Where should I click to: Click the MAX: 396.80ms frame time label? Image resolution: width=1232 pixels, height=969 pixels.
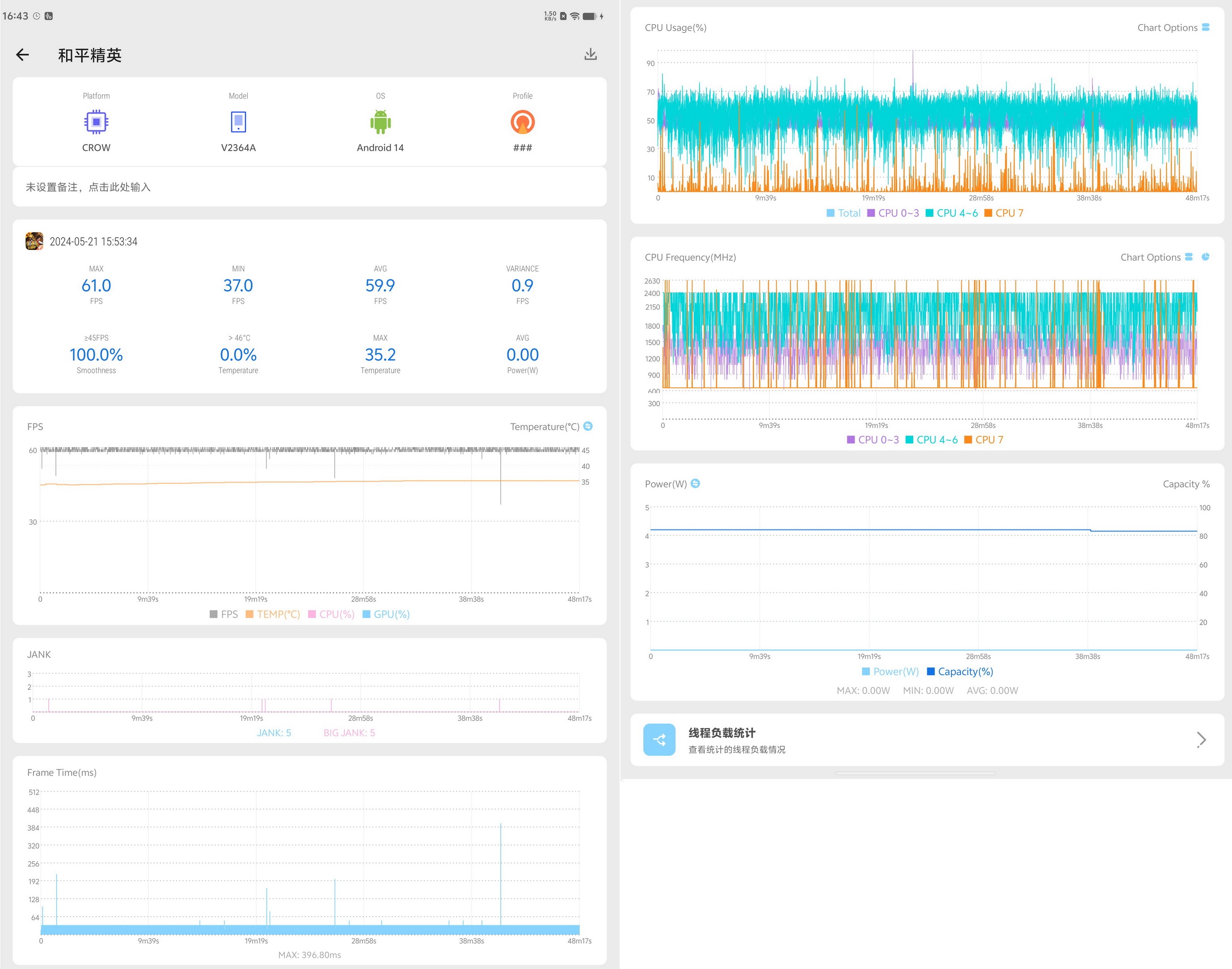[310, 955]
